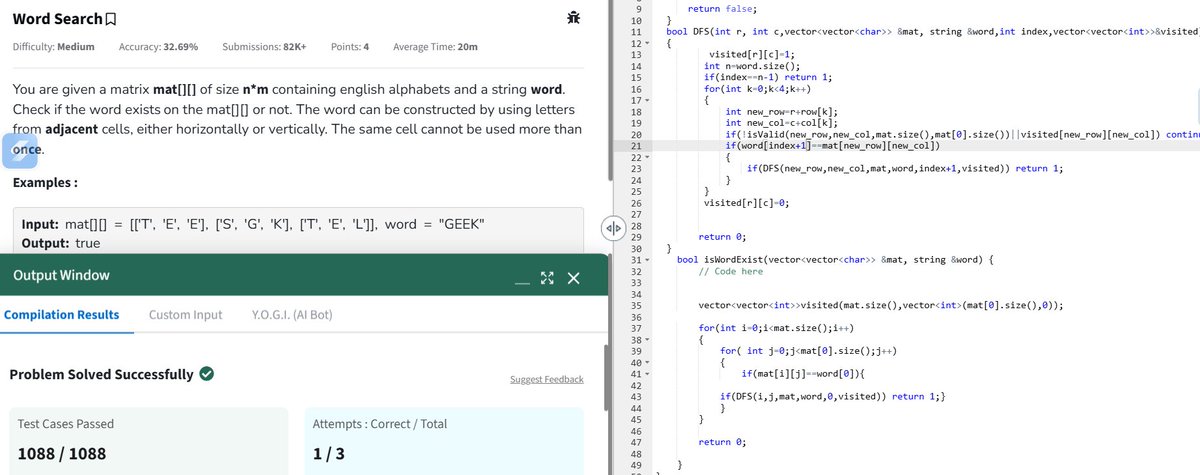Click the bug report icon
The height and width of the screenshot is (475, 1200).
pyautogui.click(x=573, y=18)
